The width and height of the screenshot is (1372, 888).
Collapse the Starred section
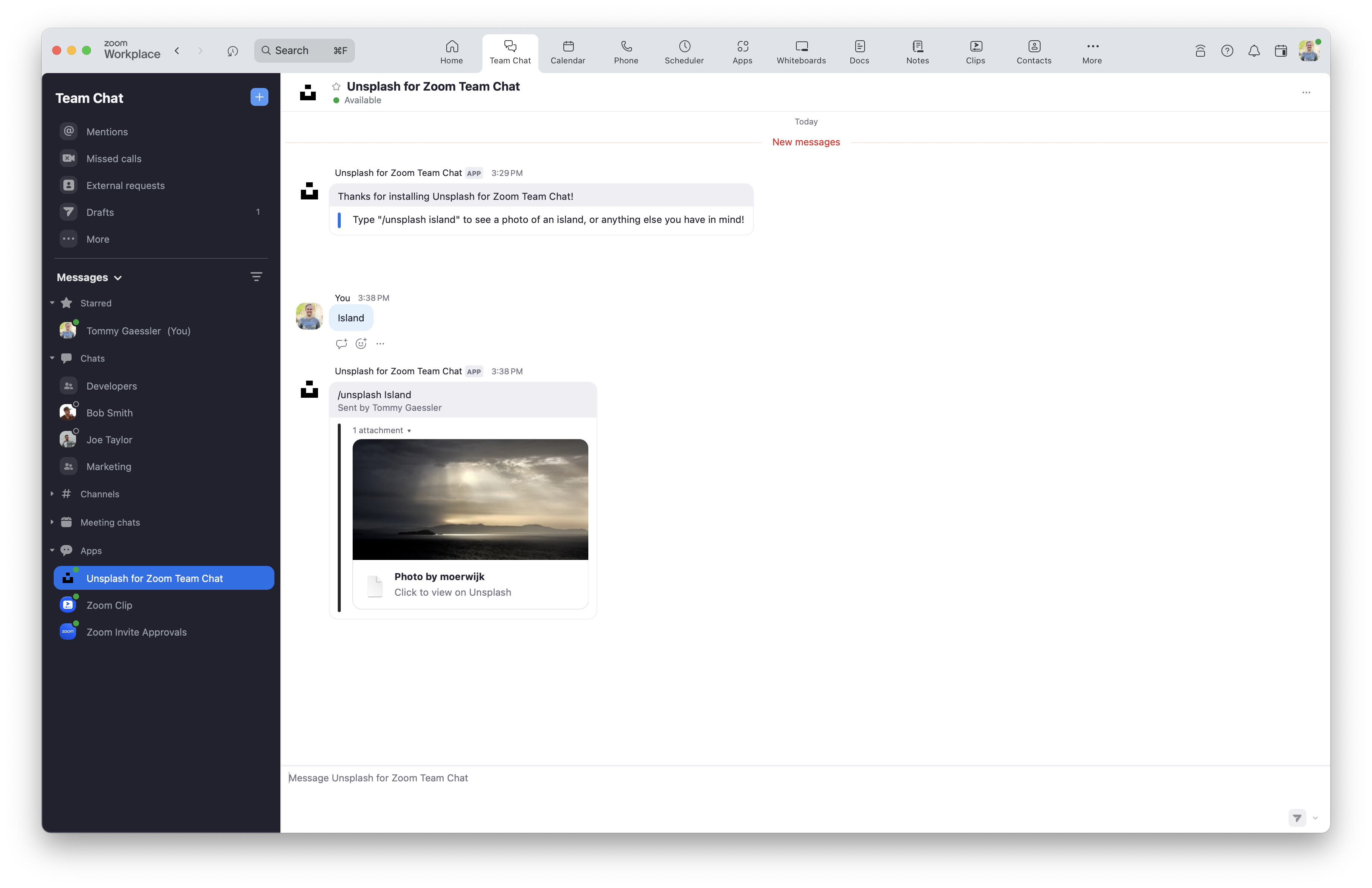pos(52,303)
